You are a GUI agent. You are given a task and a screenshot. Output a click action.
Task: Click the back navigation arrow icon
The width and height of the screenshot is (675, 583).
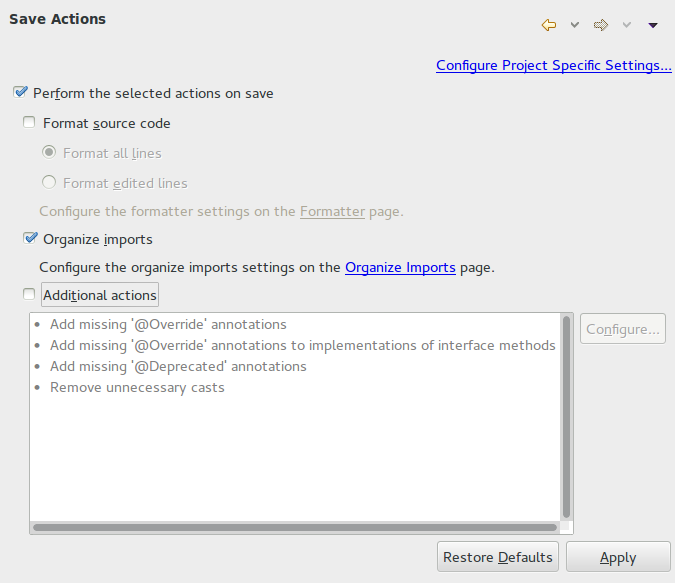click(548, 25)
